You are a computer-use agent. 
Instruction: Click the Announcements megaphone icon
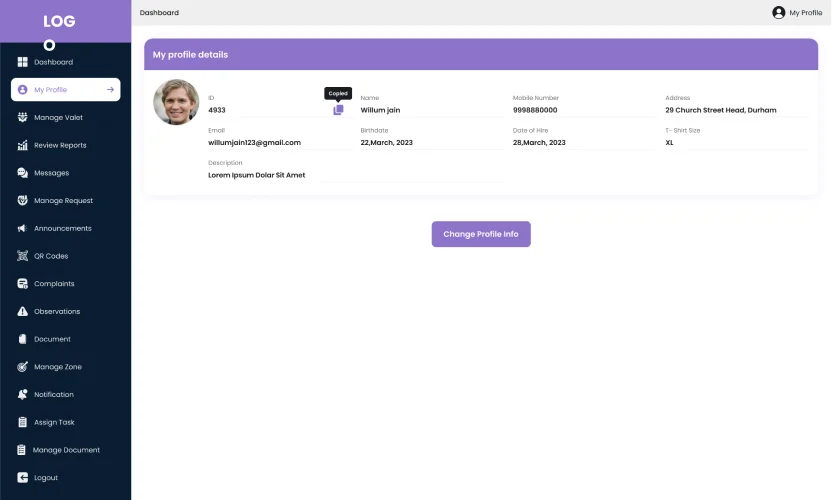coord(22,228)
